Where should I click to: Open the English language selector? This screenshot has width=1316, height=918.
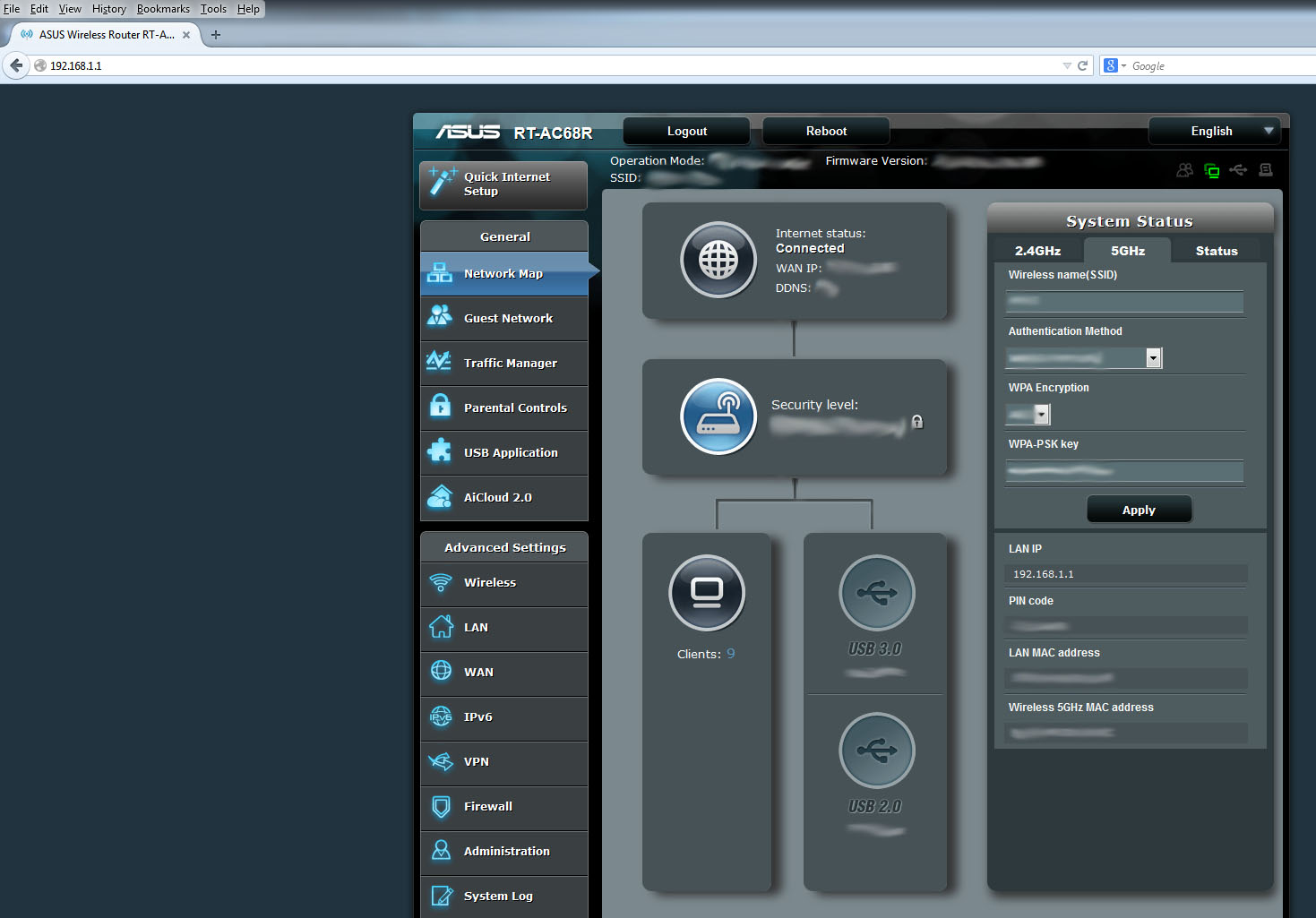pos(1214,131)
